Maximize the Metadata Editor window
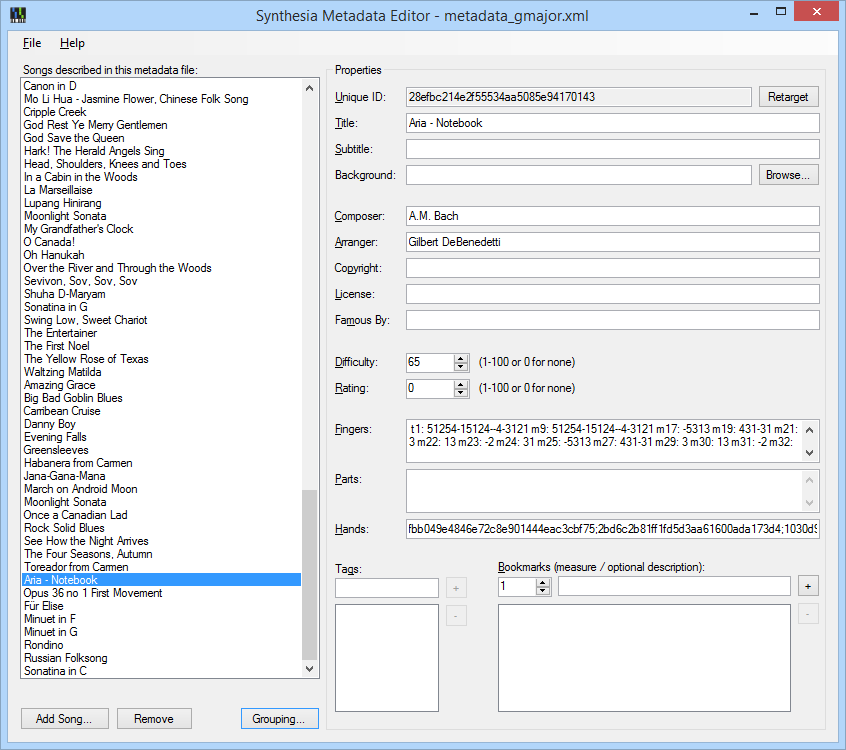This screenshot has height=750, width=846. 780,12
